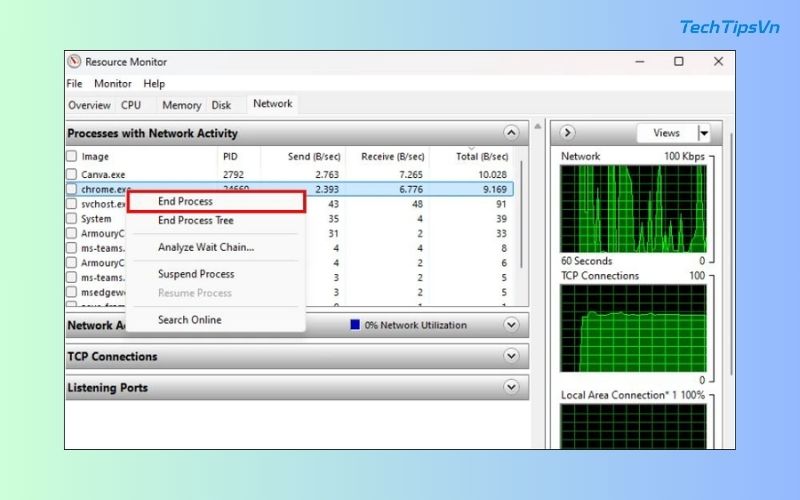Viewport: 800px width, 500px height.
Task: Click the Views button
Action: point(667,134)
